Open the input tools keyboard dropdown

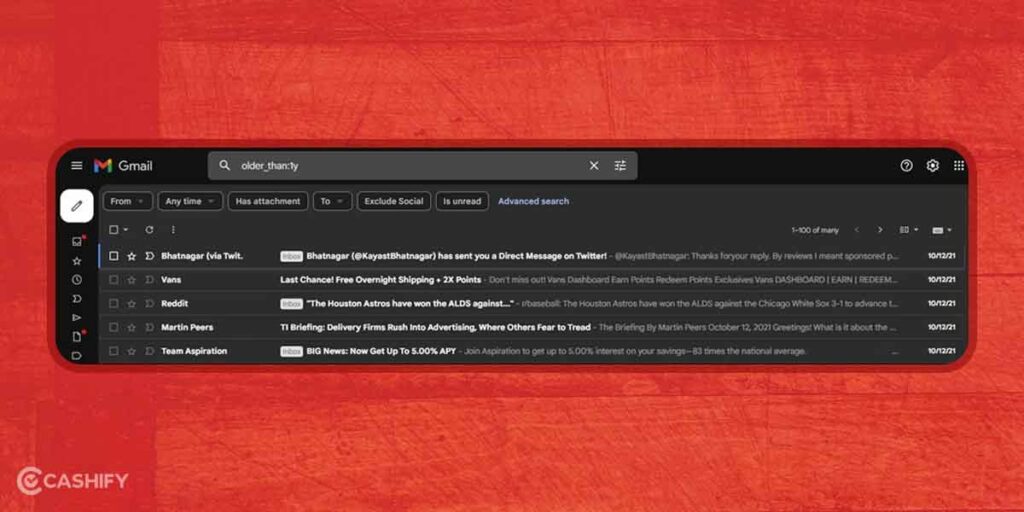(x=942, y=230)
